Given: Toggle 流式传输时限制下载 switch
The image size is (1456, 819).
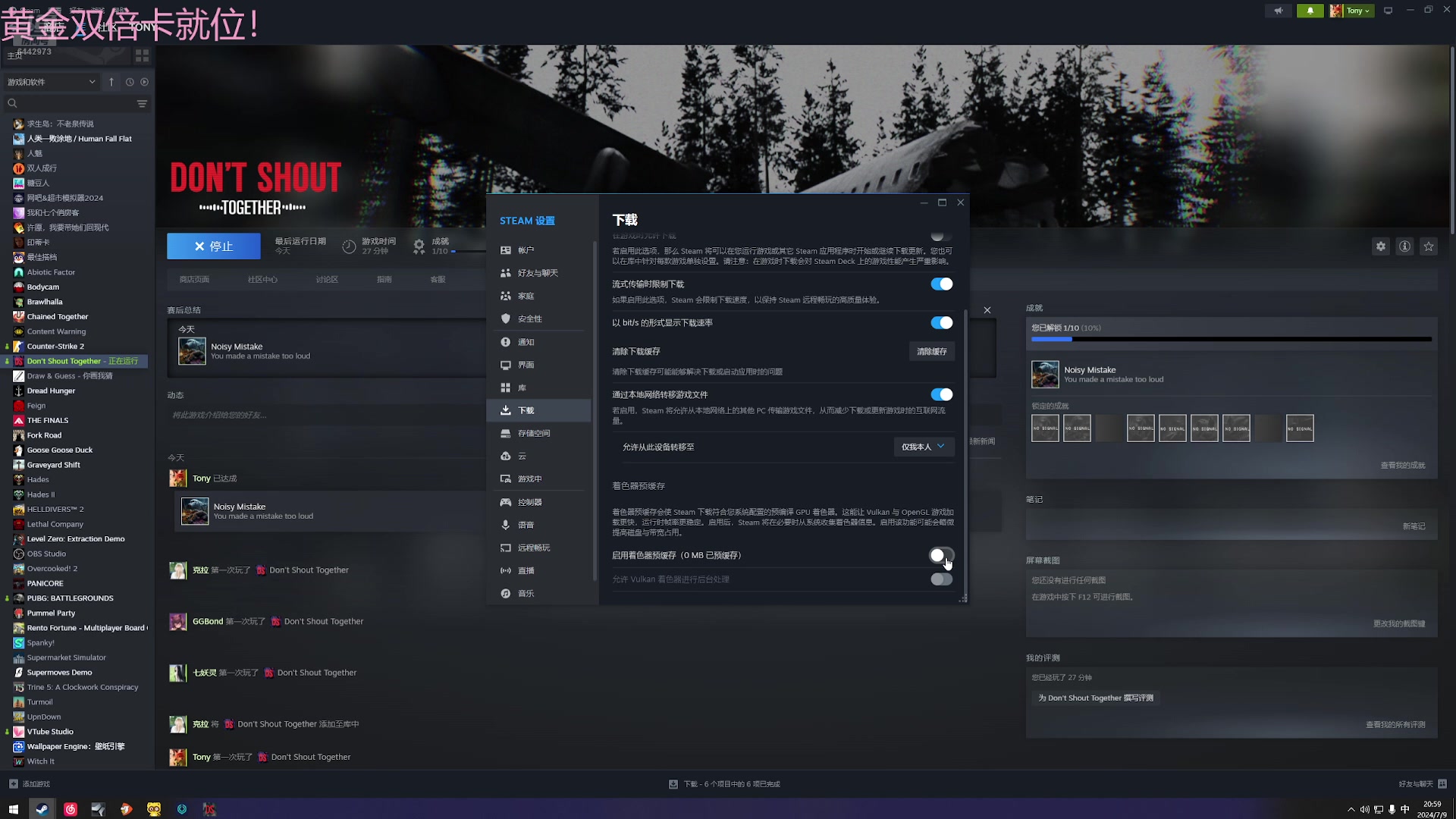Looking at the screenshot, I should (x=941, y=284).
